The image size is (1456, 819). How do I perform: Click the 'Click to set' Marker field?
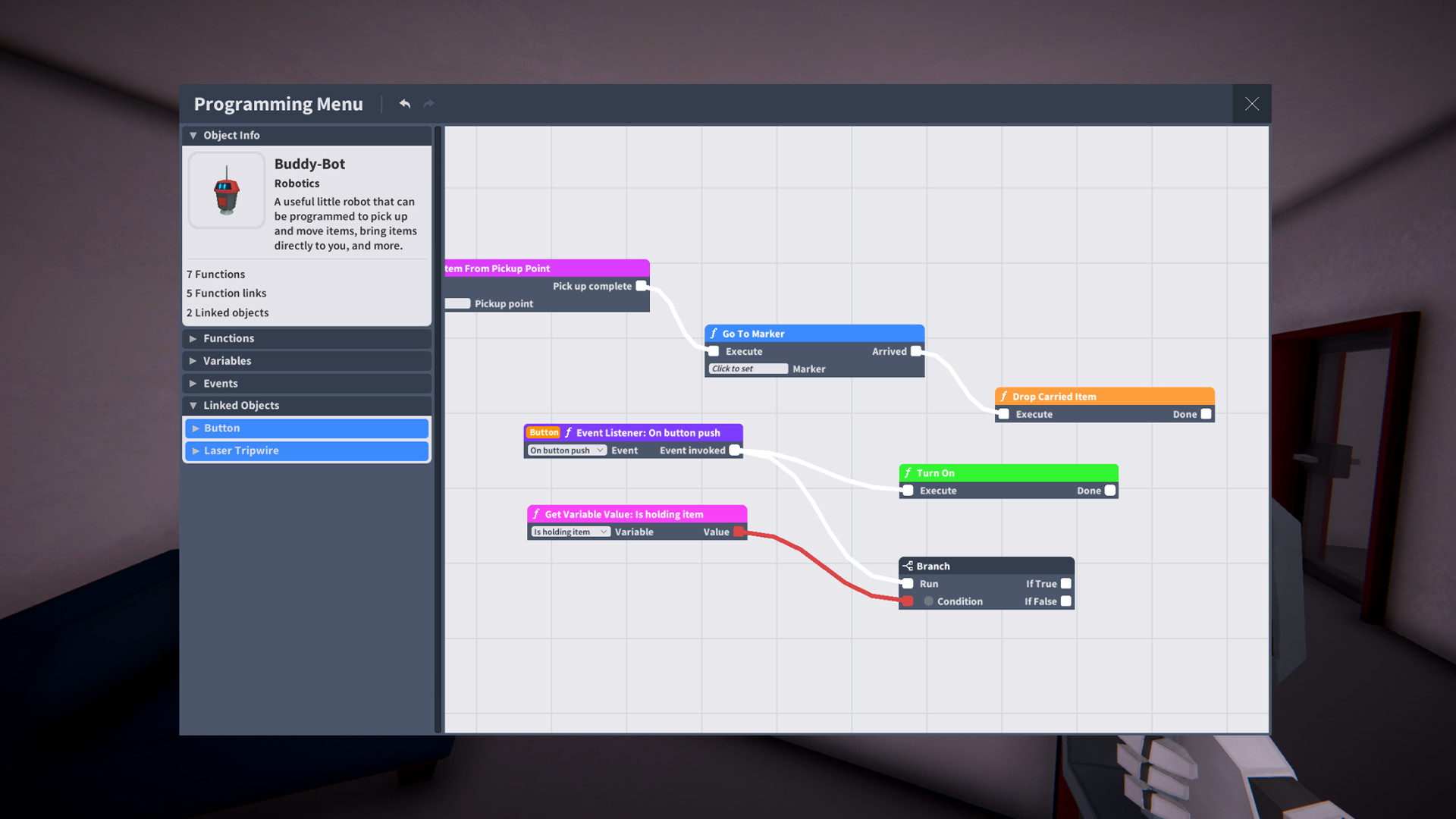point(748,369)
